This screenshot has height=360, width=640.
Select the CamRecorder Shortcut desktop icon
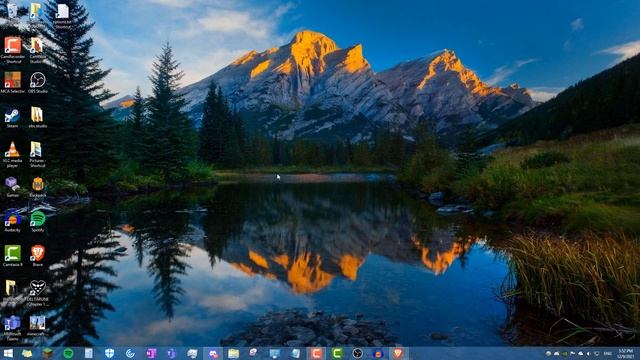(13, 50)
